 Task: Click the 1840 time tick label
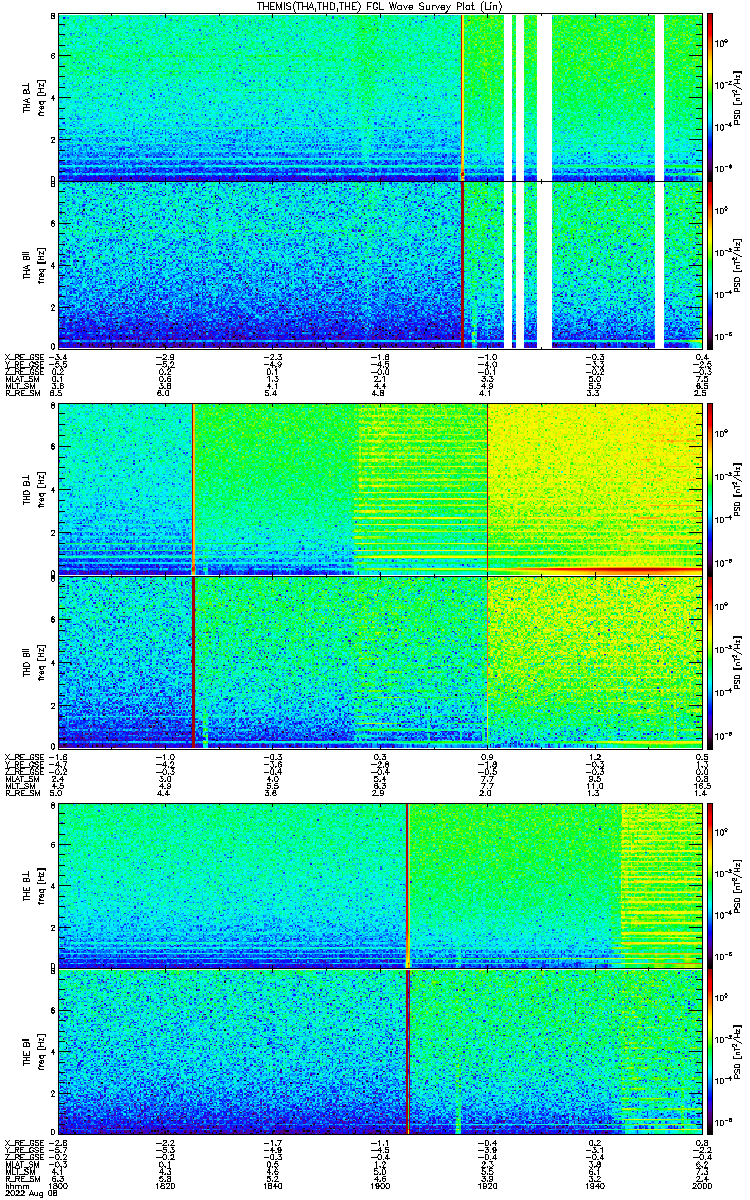273,1187
